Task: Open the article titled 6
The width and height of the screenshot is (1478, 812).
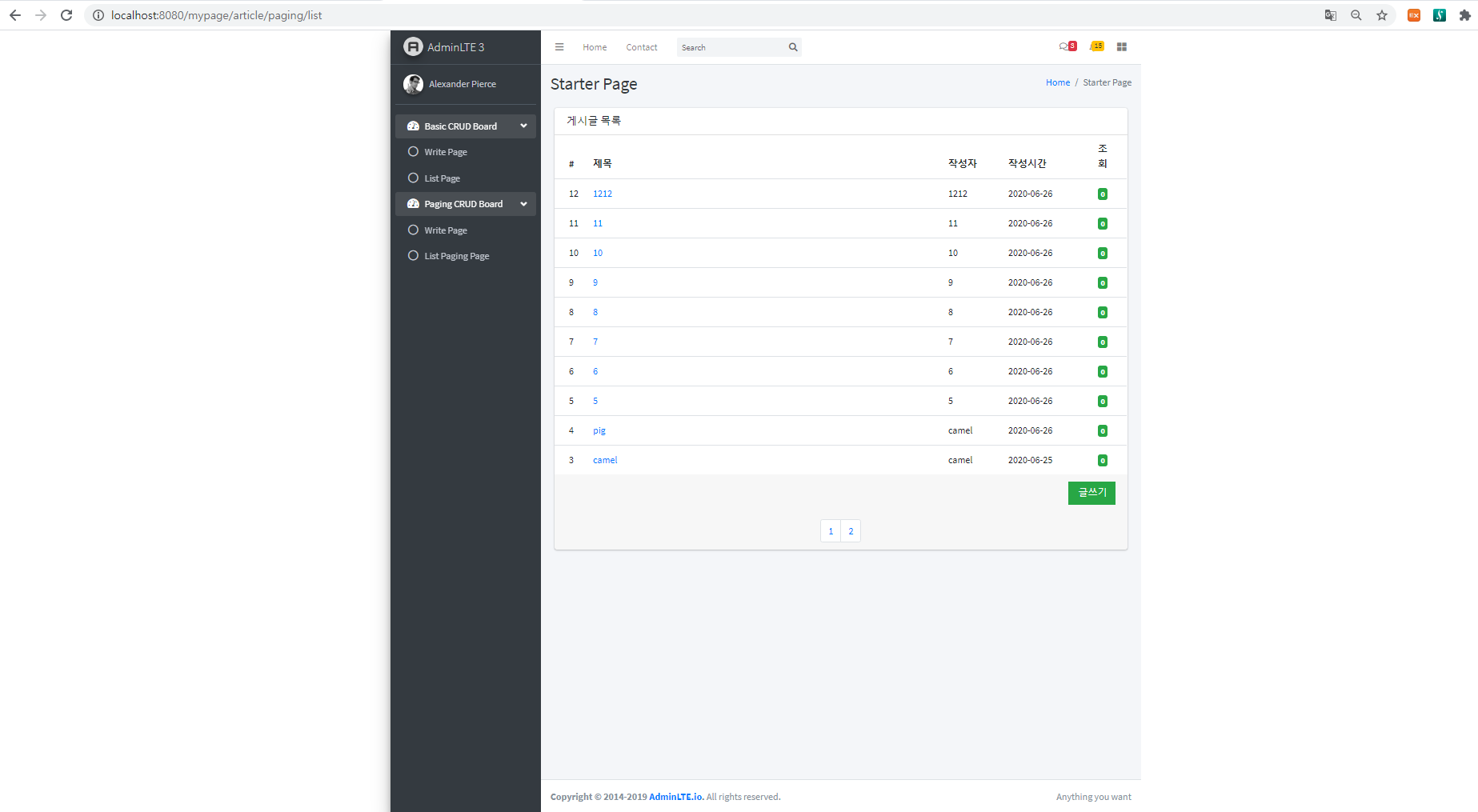Action: click(x=595, y=371)
